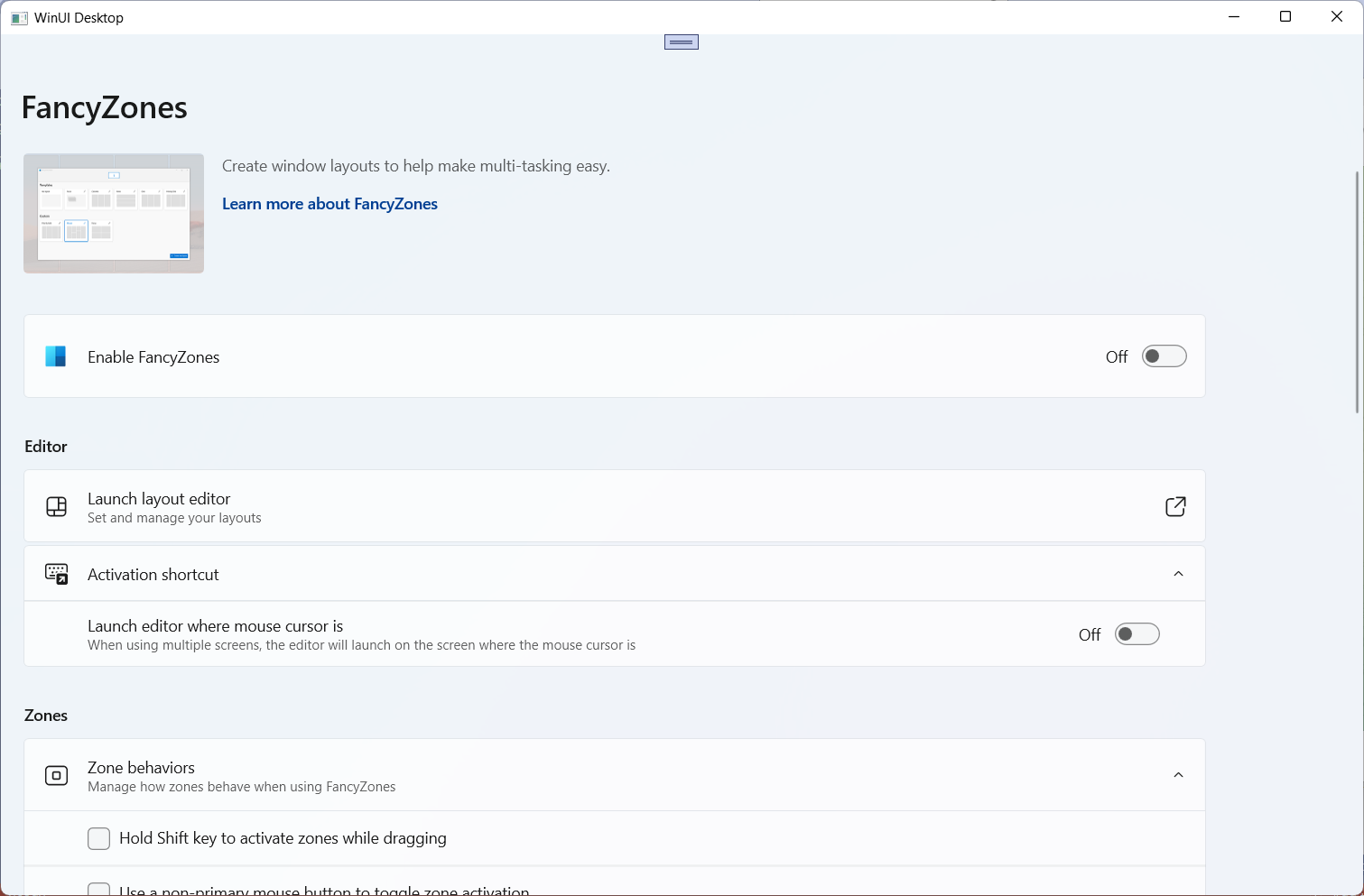Click the Zone behaviors square icon
1364x896 pixels.
point(56,775)
